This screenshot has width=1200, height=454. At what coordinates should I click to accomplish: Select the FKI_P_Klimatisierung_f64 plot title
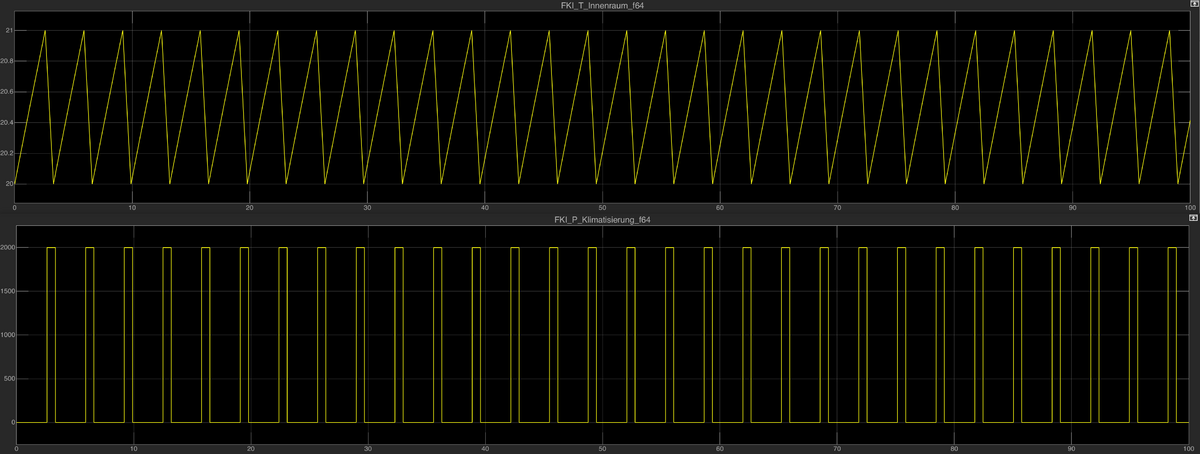601,218
